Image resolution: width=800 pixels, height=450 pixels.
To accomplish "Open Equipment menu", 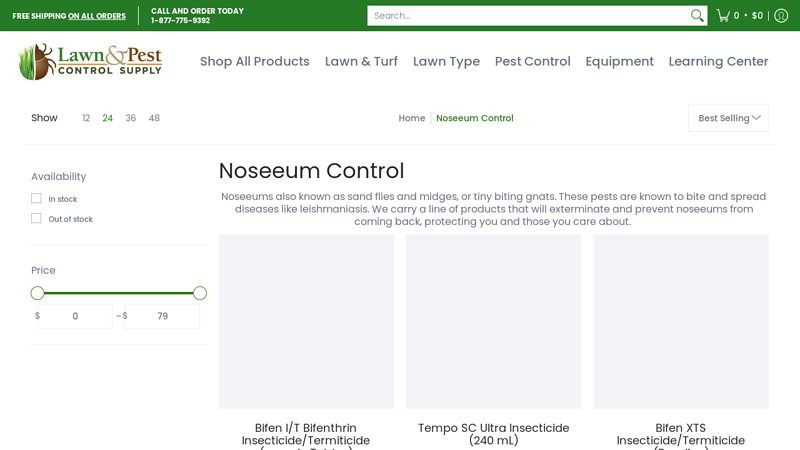I will 619,62.
